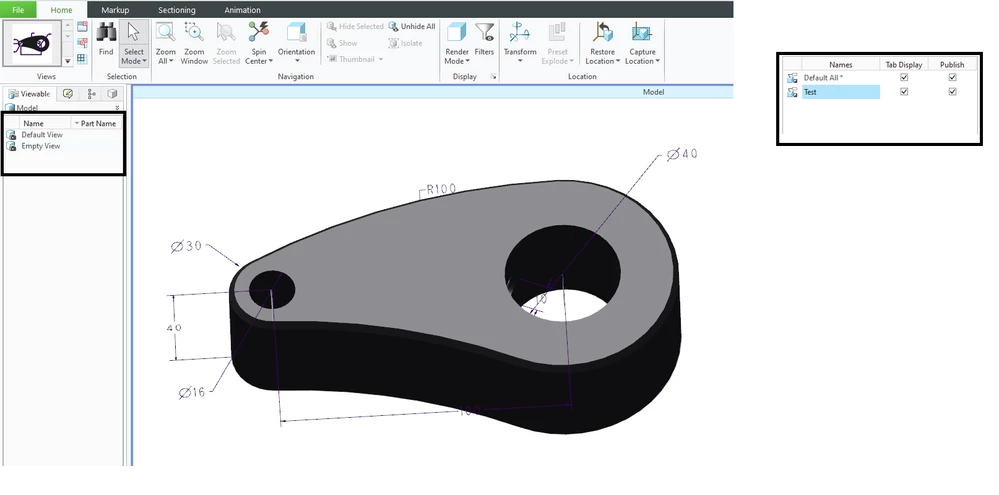
Task: Switch to the Home ribbon tab
Action: click(x=61, y=10)
